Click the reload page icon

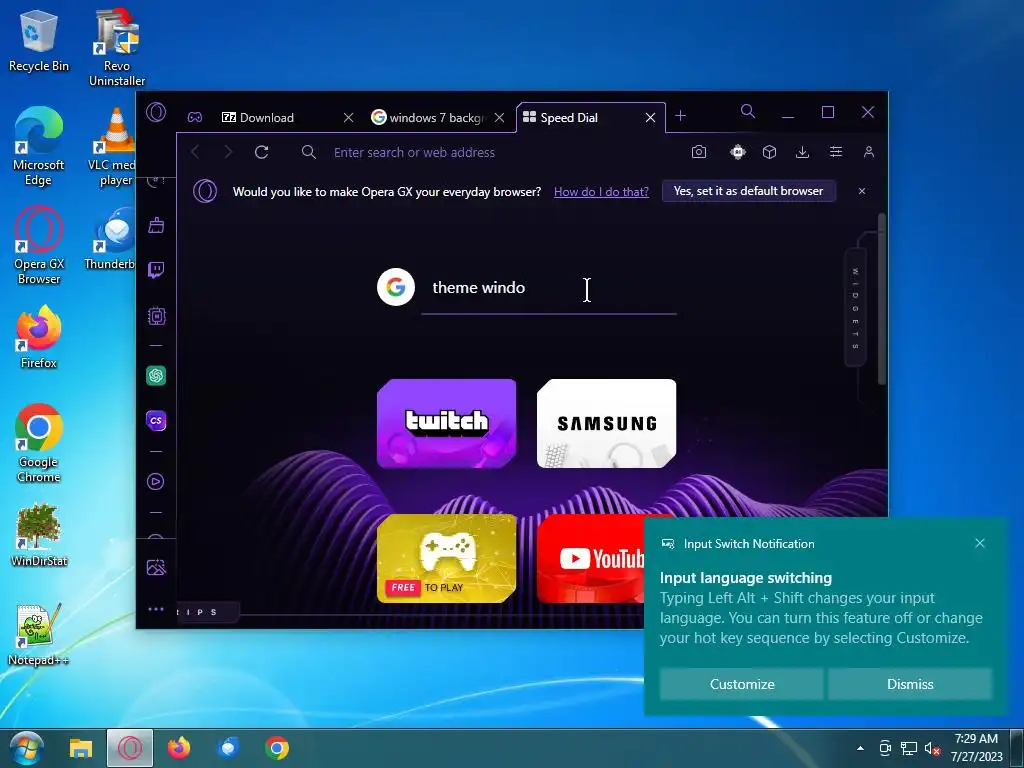coord(262,152)
